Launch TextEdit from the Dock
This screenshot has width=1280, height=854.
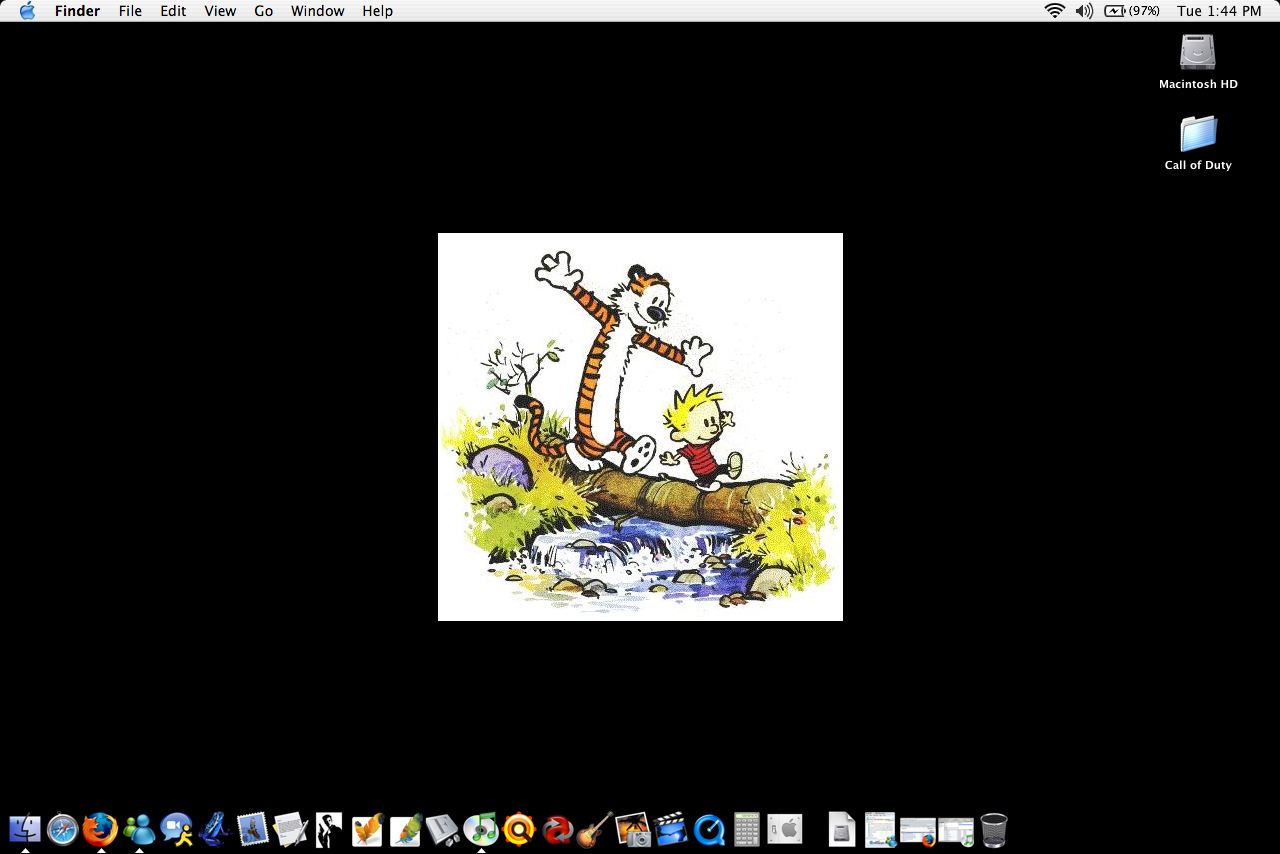pyautogui.click(x=291, y=829)
